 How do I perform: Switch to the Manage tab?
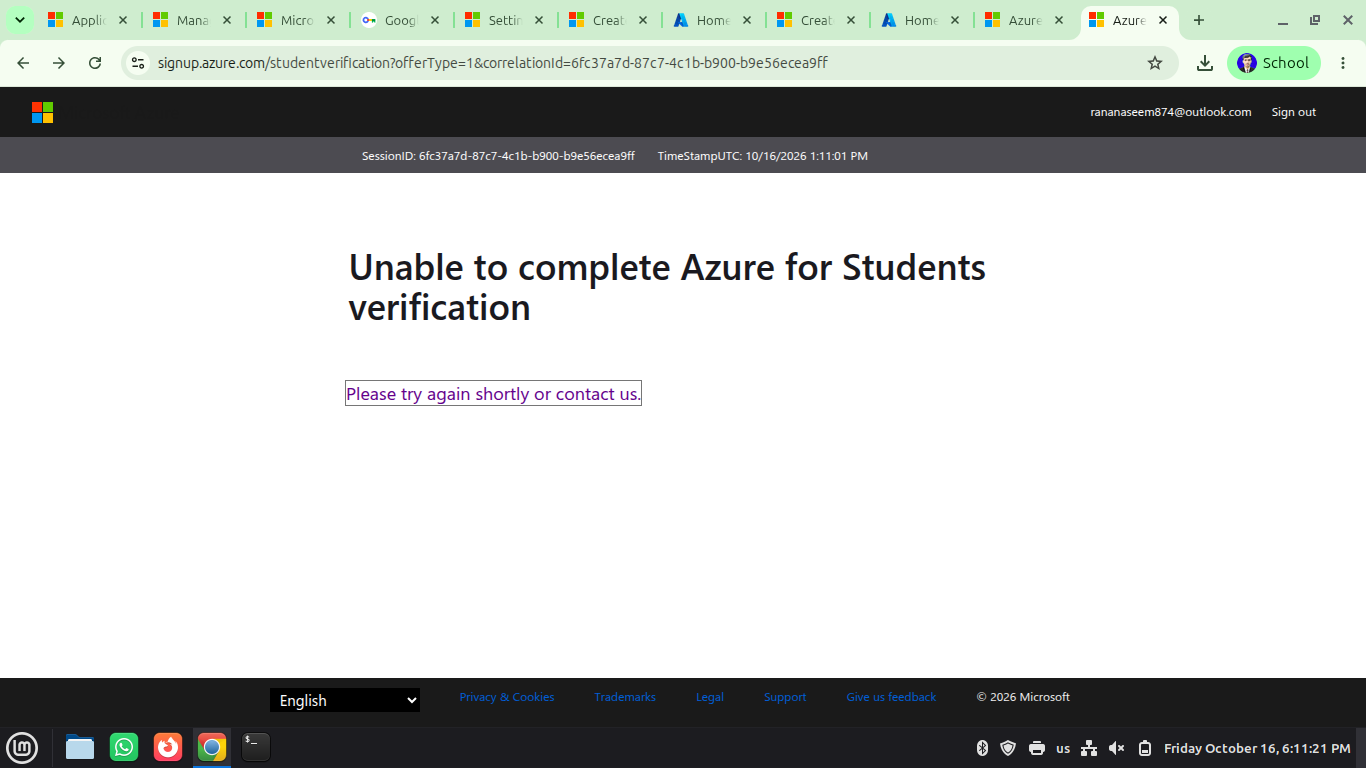(x=193, y=20)
